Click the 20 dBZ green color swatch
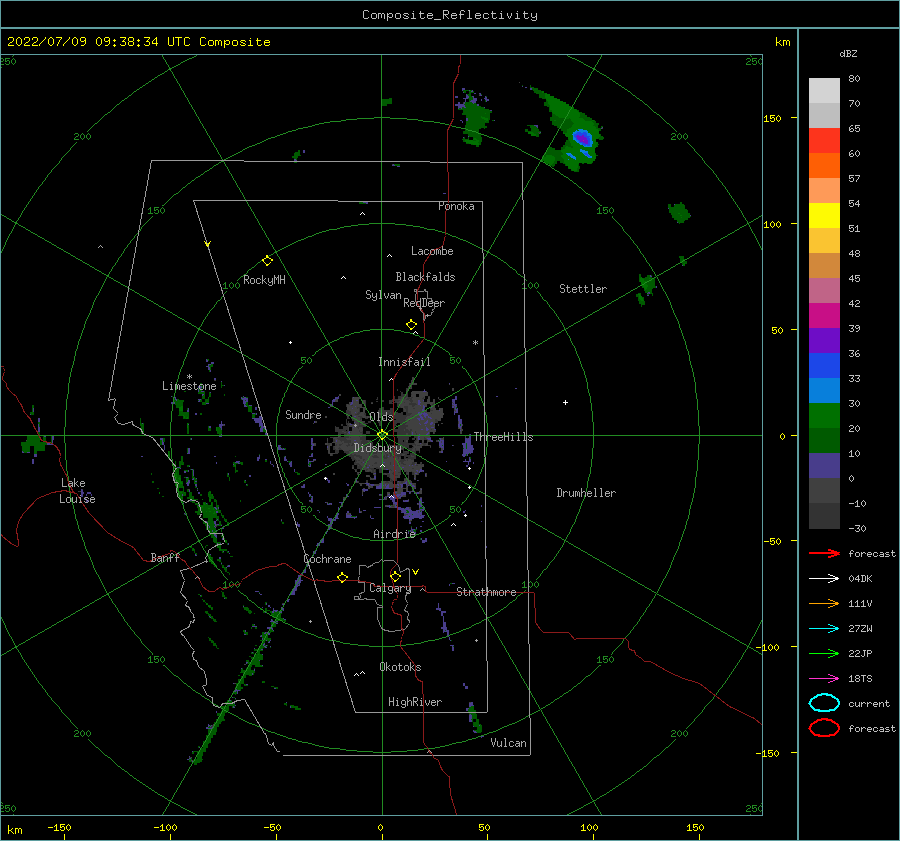This screenshot has width=900, height=841. click(824, 416)
